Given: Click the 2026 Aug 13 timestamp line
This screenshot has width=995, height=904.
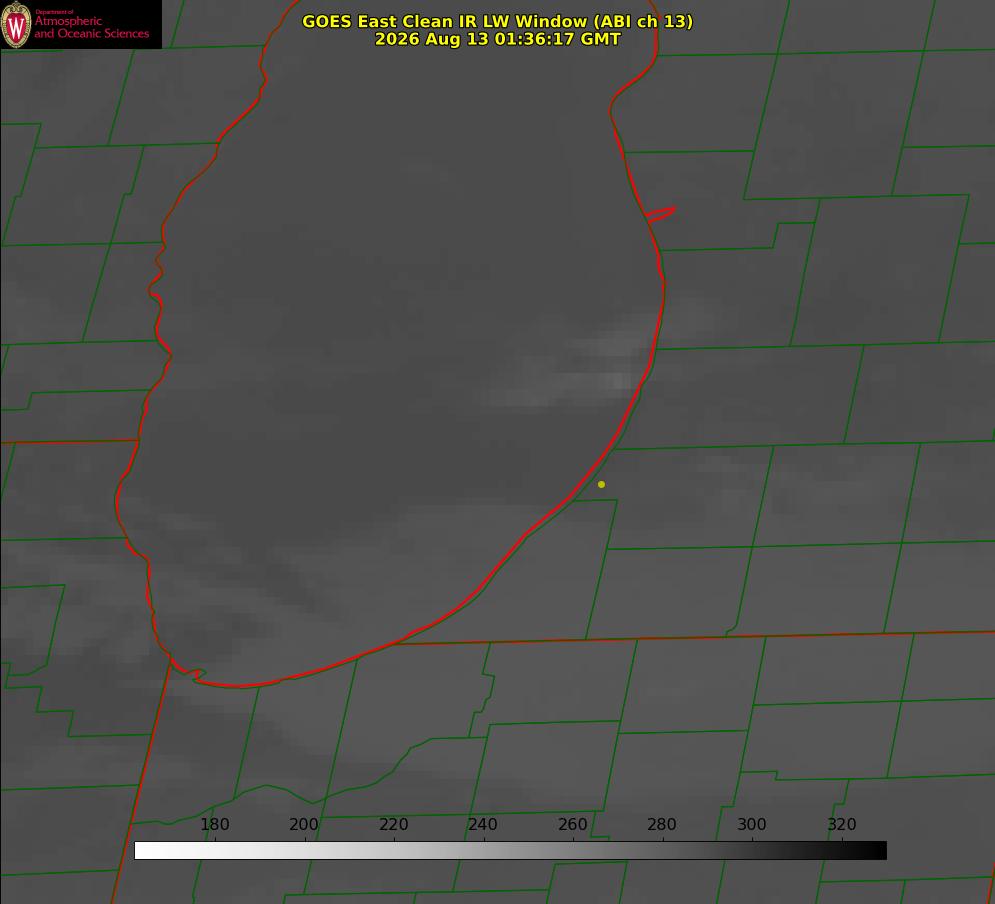Looking at the screenshot, I should (x=497, y=39).
